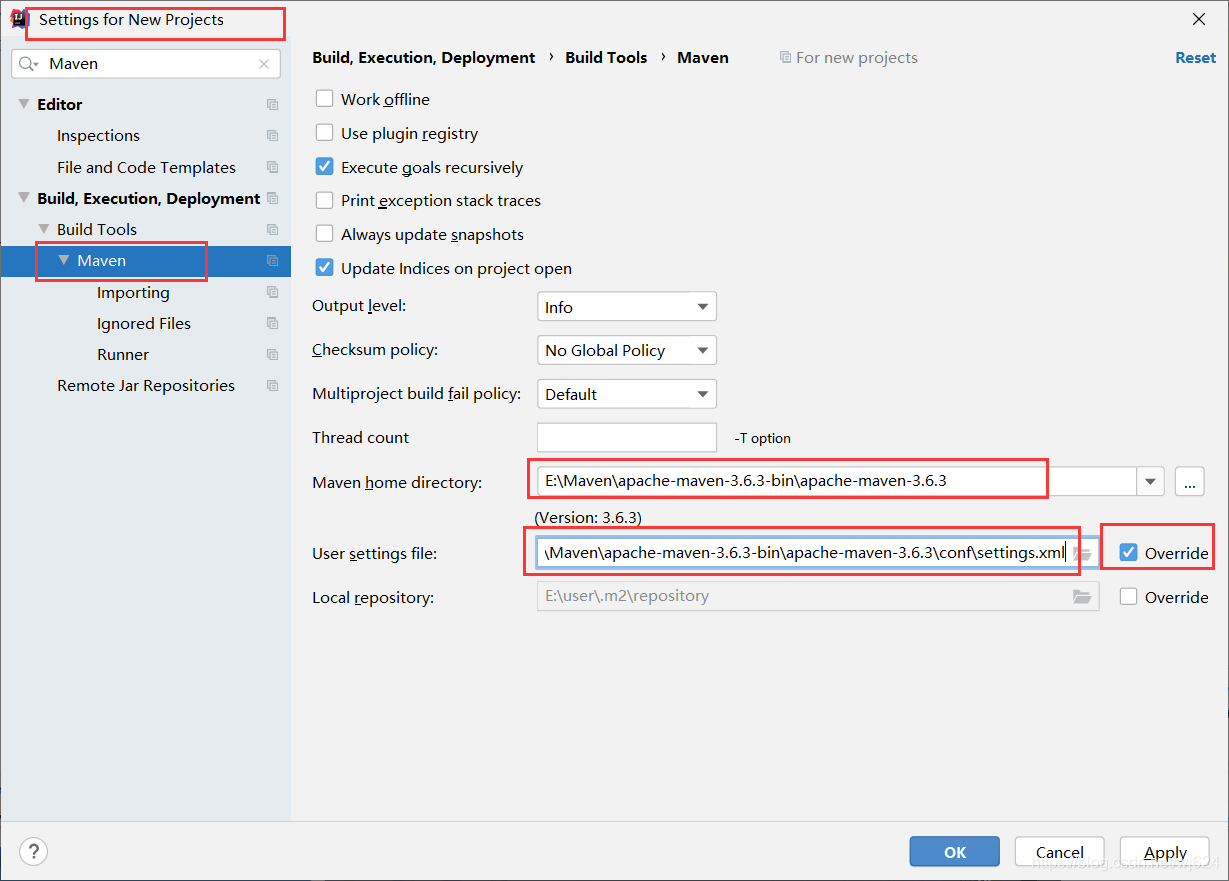Clear the Maven search text using the X icon

coord(264,64)
